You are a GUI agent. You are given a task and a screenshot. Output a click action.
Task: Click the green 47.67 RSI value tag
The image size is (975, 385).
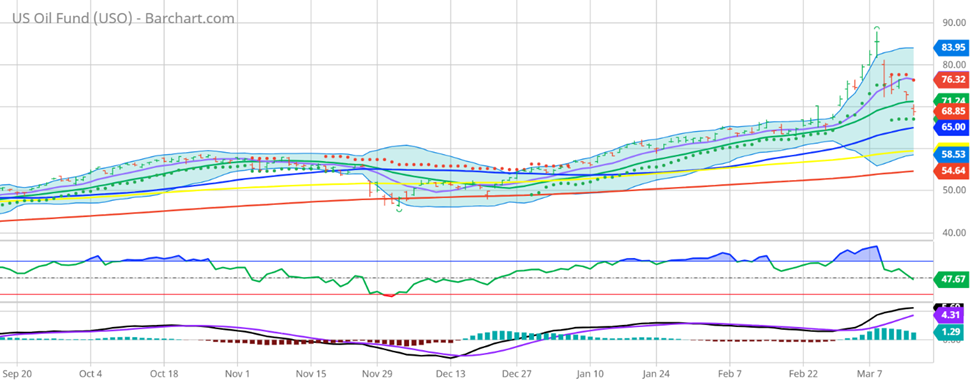pos(951,279)
